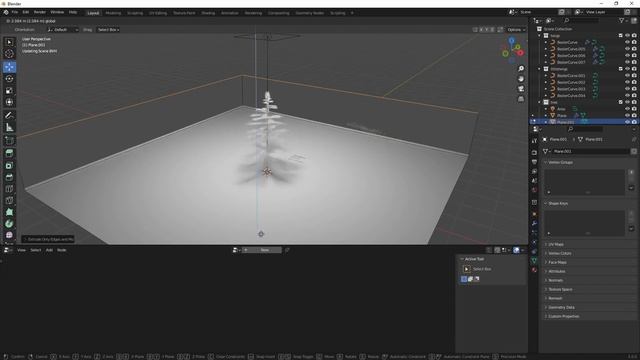Select the 3D Cursor tool

pyautogui.click(x=9, y=54)
